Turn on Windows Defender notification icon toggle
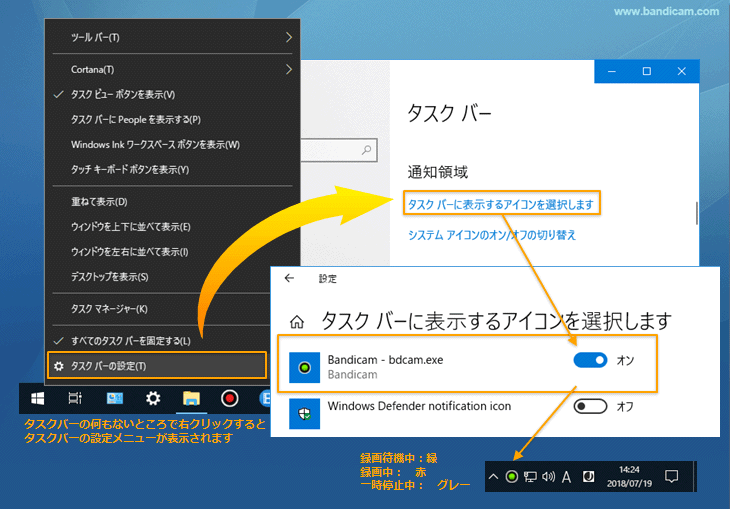 click(x=590, y=407)
